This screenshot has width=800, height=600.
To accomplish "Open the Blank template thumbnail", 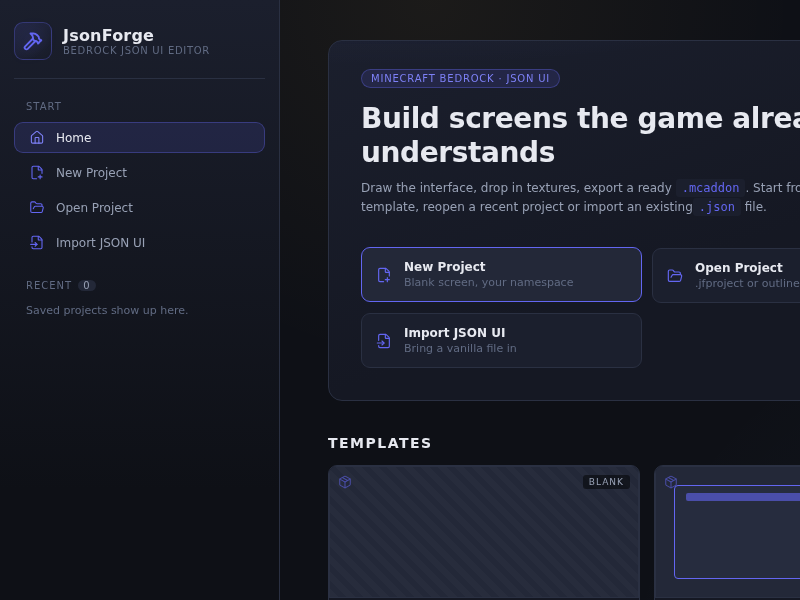I will click(484, 532).
